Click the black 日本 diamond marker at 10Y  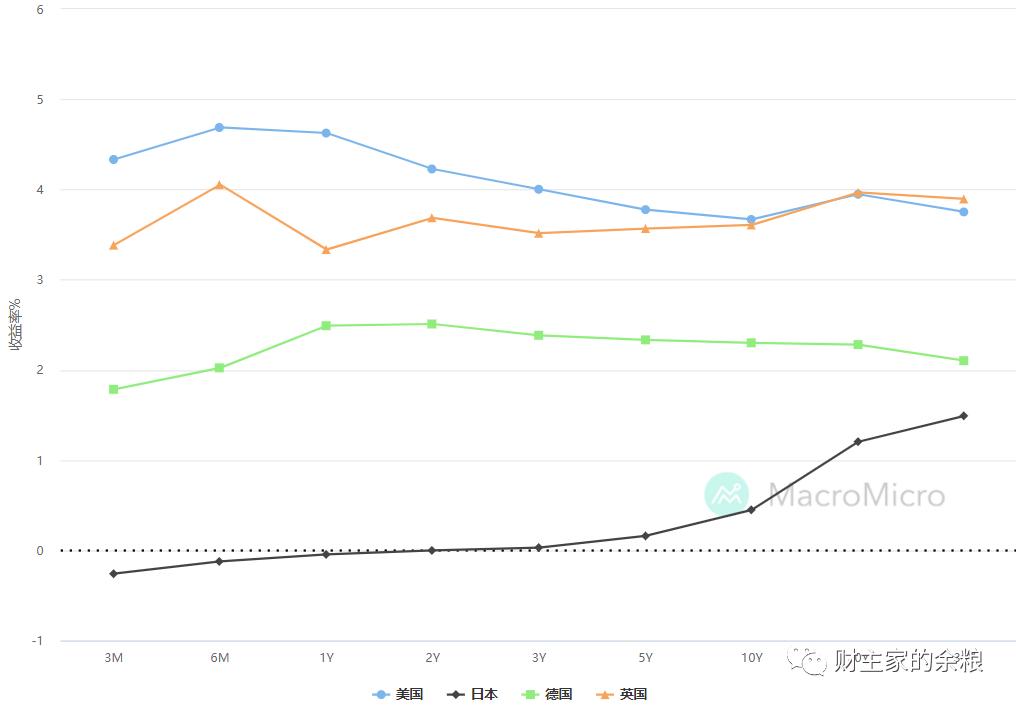[x=751, y=510]
